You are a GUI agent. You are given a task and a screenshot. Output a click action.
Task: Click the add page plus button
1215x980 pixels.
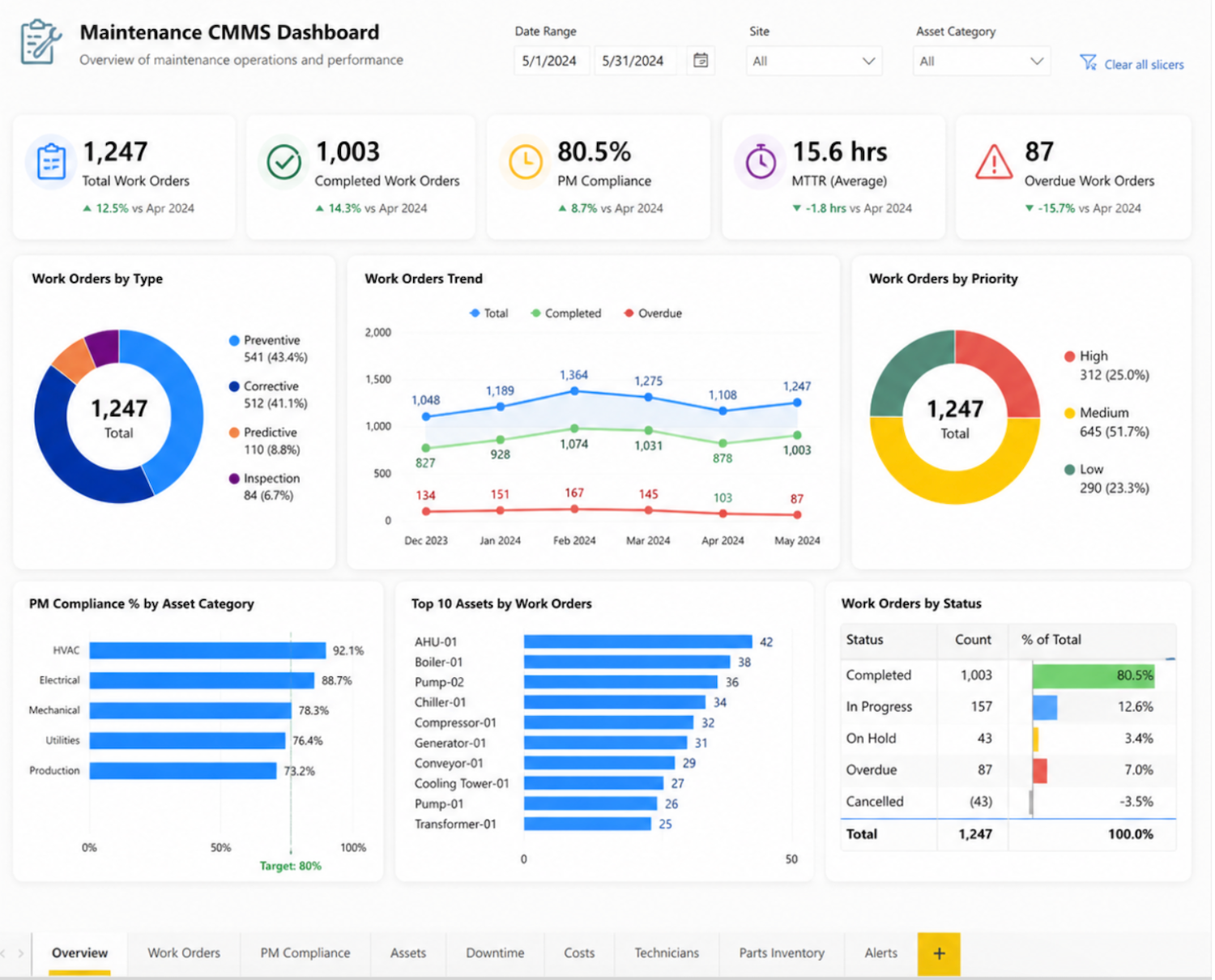(940, 953)
